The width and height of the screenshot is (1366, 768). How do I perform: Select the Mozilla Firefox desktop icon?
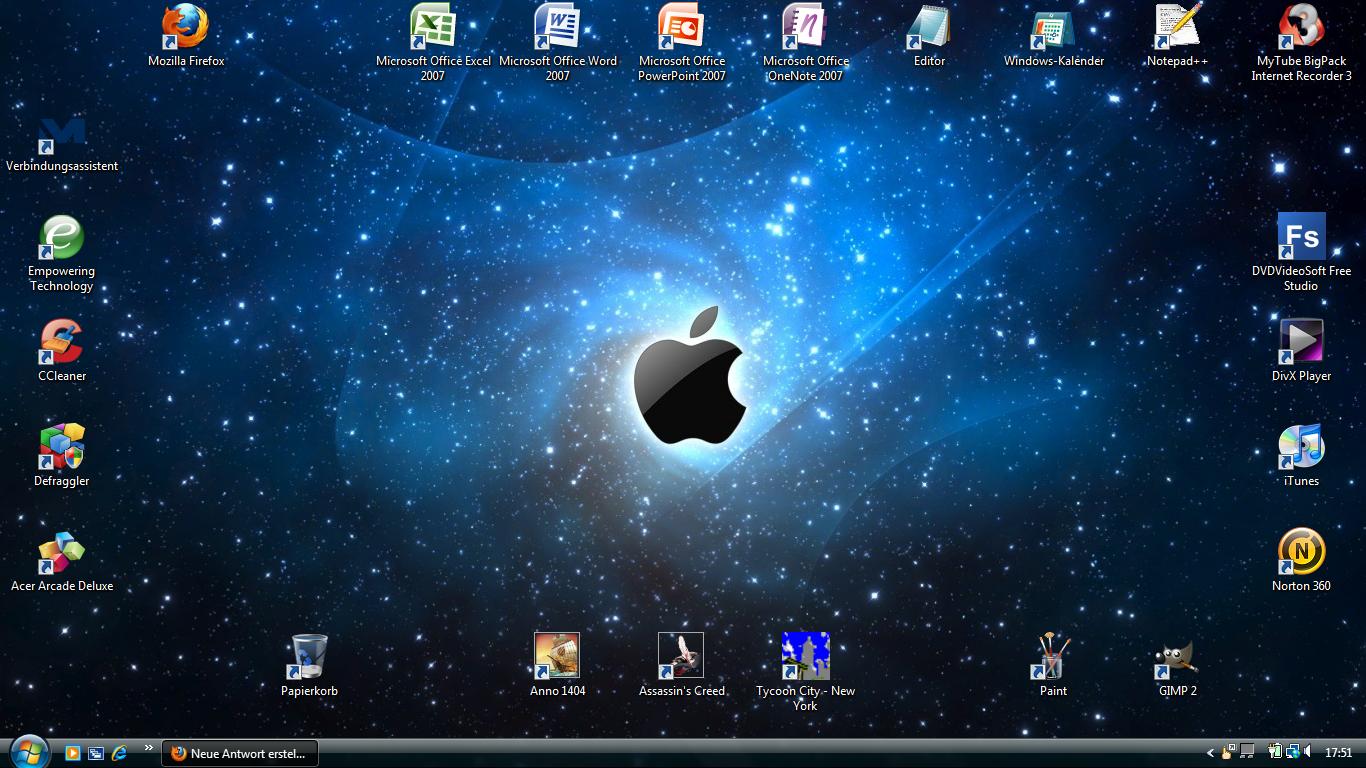tap(186, 35)
